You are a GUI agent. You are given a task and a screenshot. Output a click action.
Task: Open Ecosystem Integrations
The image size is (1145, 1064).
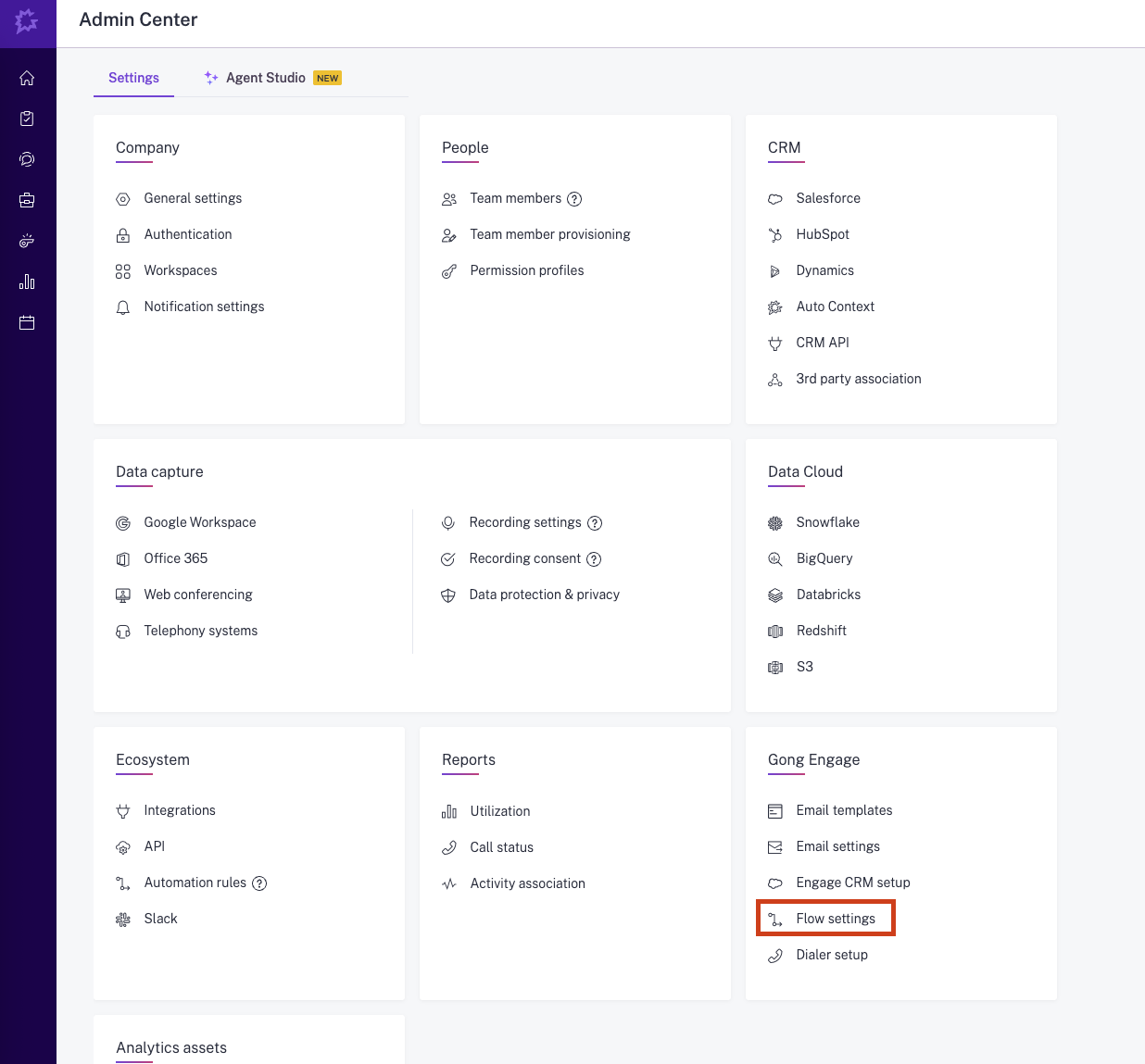(180, 810)
